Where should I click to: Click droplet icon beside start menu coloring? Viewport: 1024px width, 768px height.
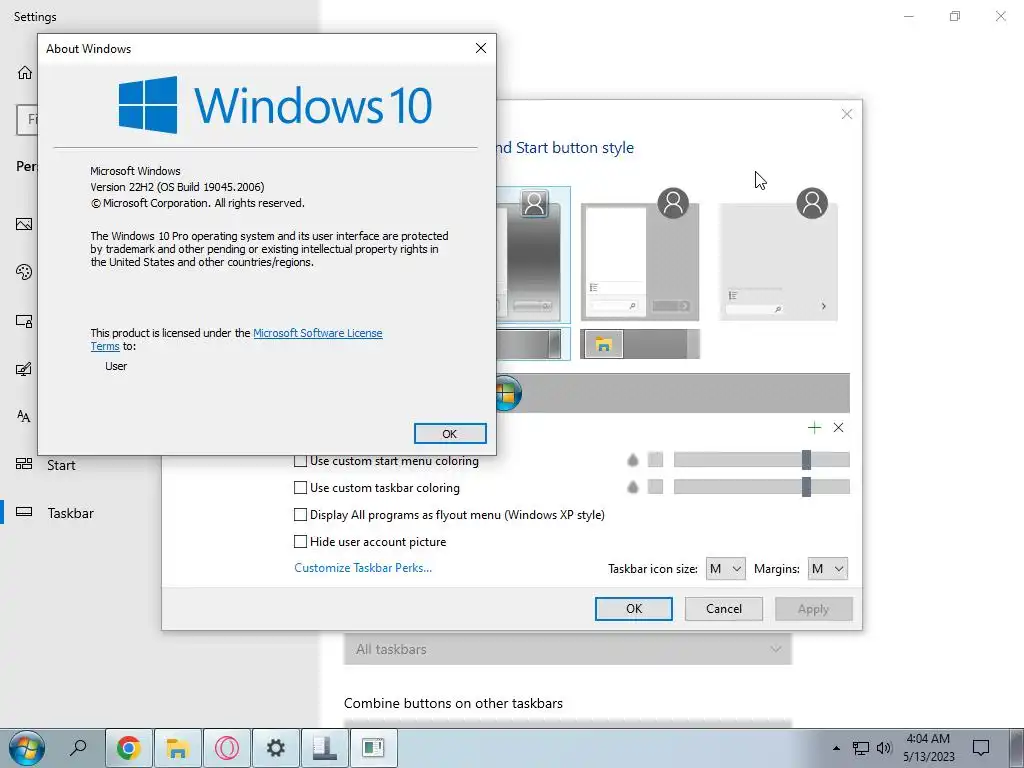click(x=632, y=460)
